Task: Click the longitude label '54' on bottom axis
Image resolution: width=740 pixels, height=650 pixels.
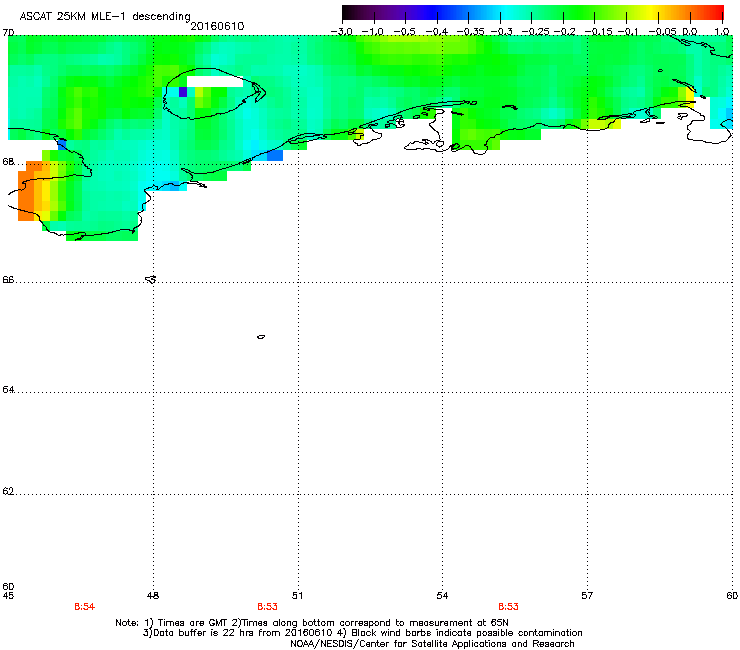Action: [442, 596]
